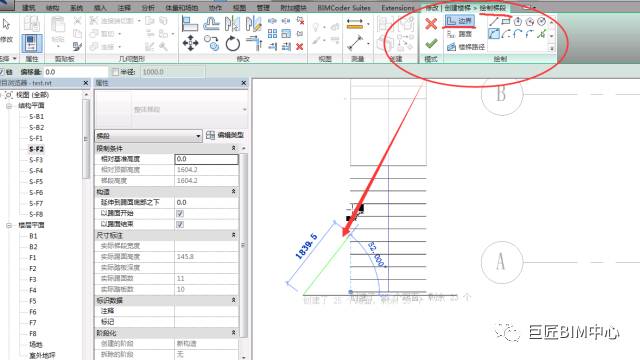The height and width of the screenshot is (360, 640).
Task: Toggle the 链 chain checkbox
Action: [2, 72]
